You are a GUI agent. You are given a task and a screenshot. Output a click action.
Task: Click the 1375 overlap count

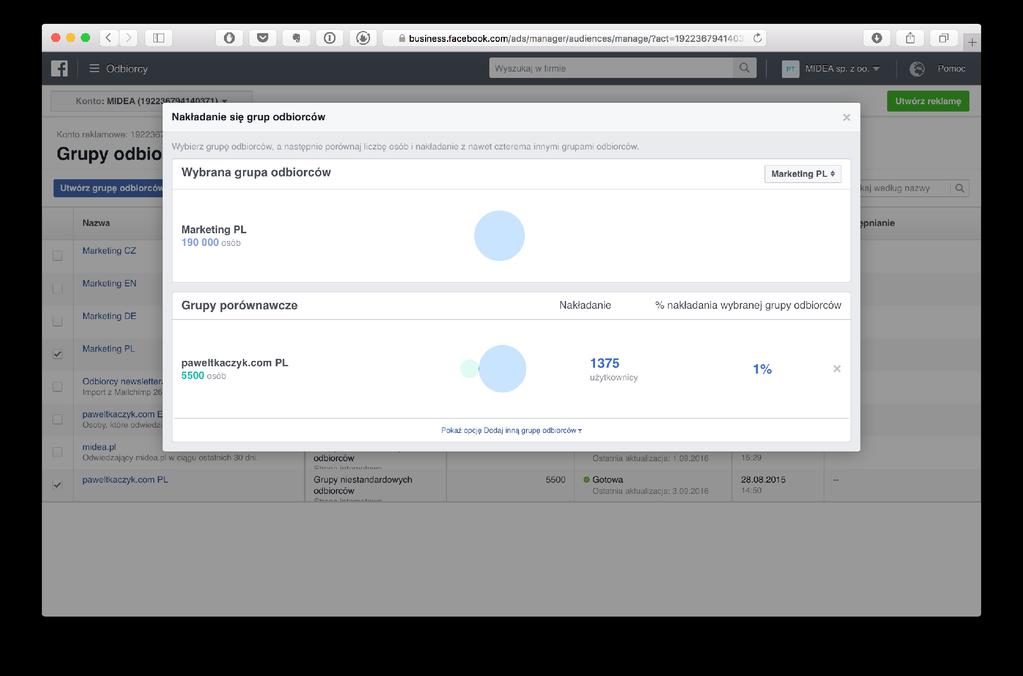click(604, 363)
